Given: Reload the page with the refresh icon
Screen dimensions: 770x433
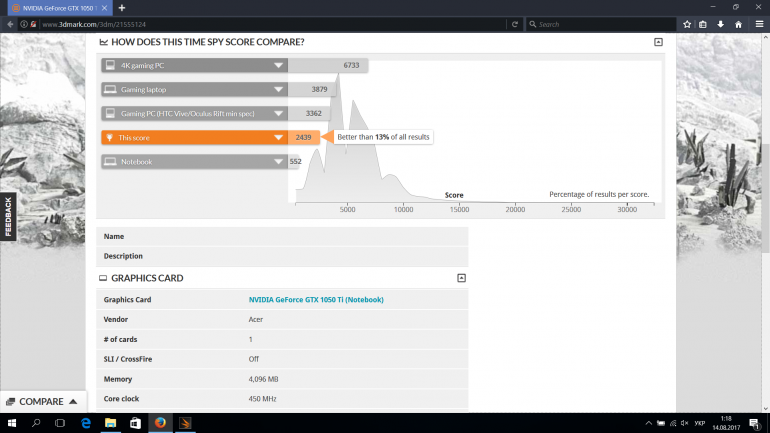Looking at the screenshot, I should (x=515, y=24).
